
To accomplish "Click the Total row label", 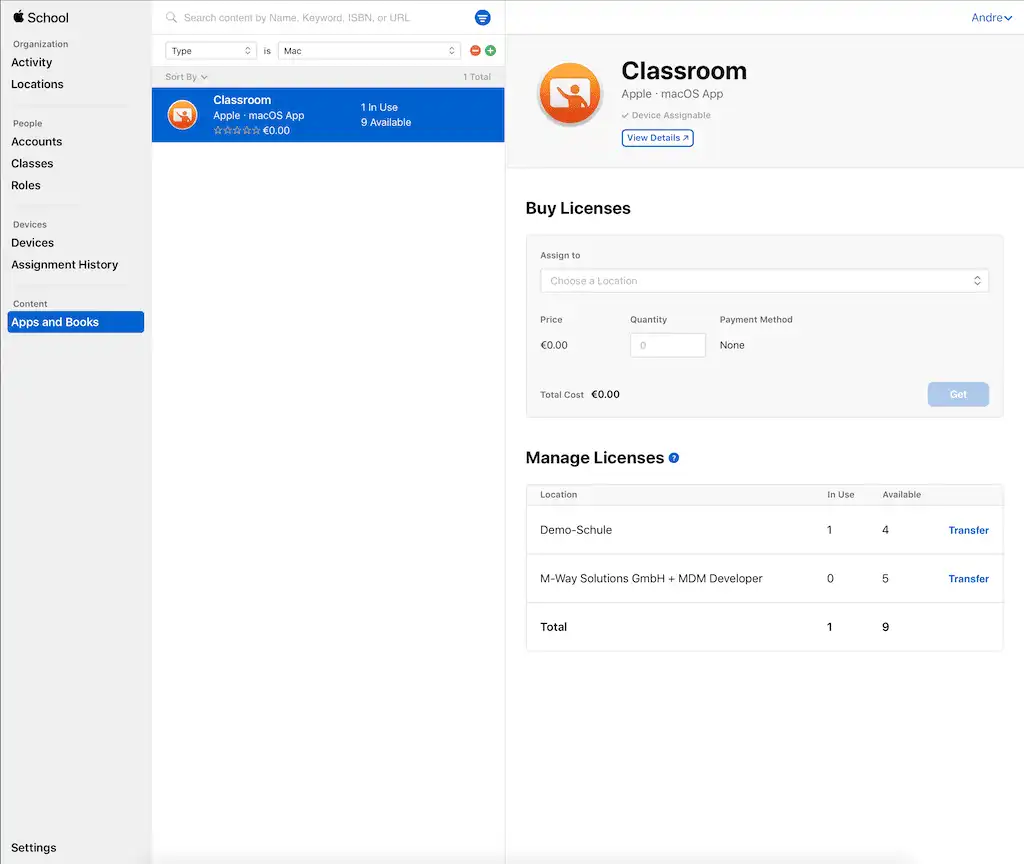I will click(553, 627).
